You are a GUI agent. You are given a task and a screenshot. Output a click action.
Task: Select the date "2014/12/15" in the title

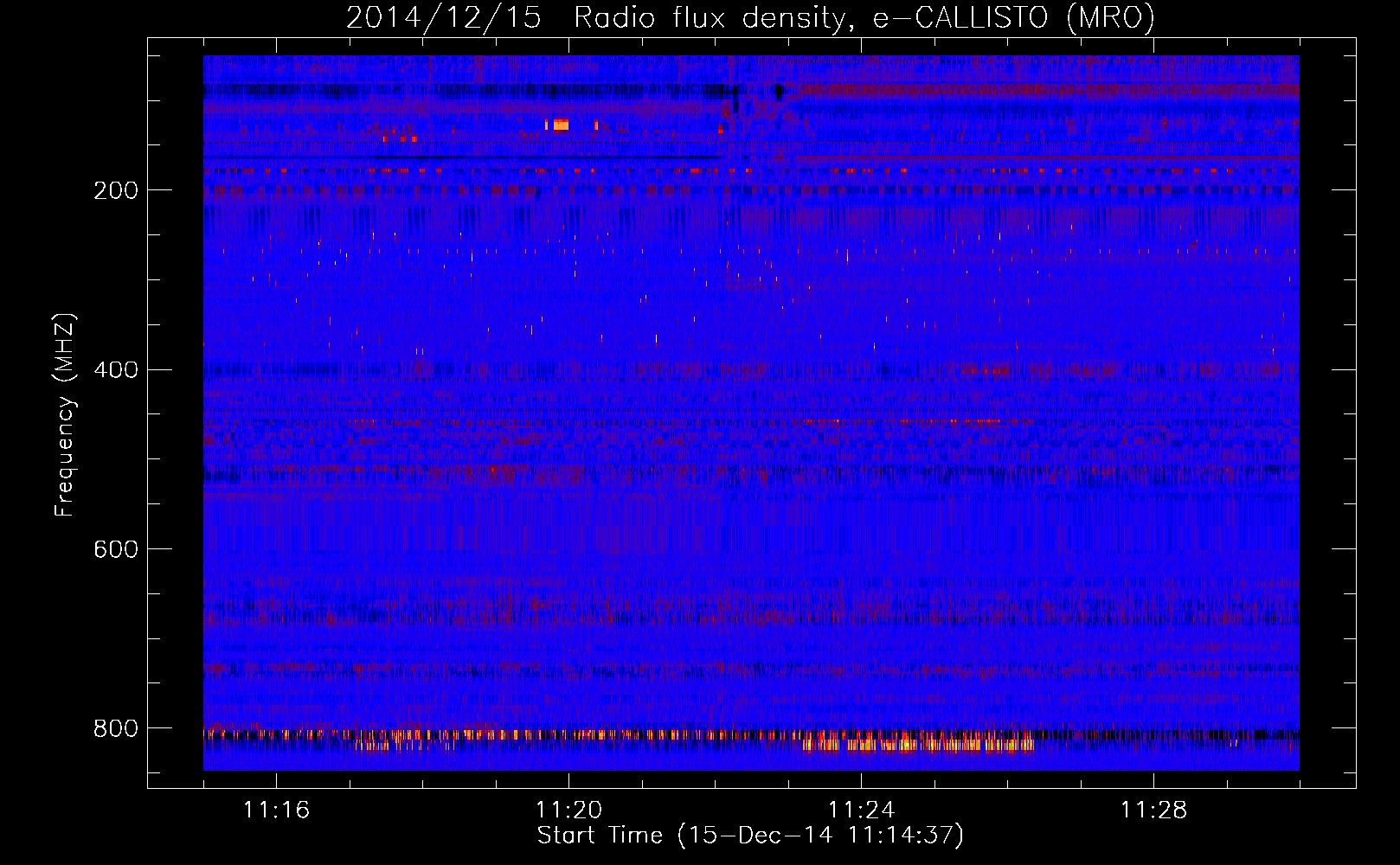[x=444, y=17]
